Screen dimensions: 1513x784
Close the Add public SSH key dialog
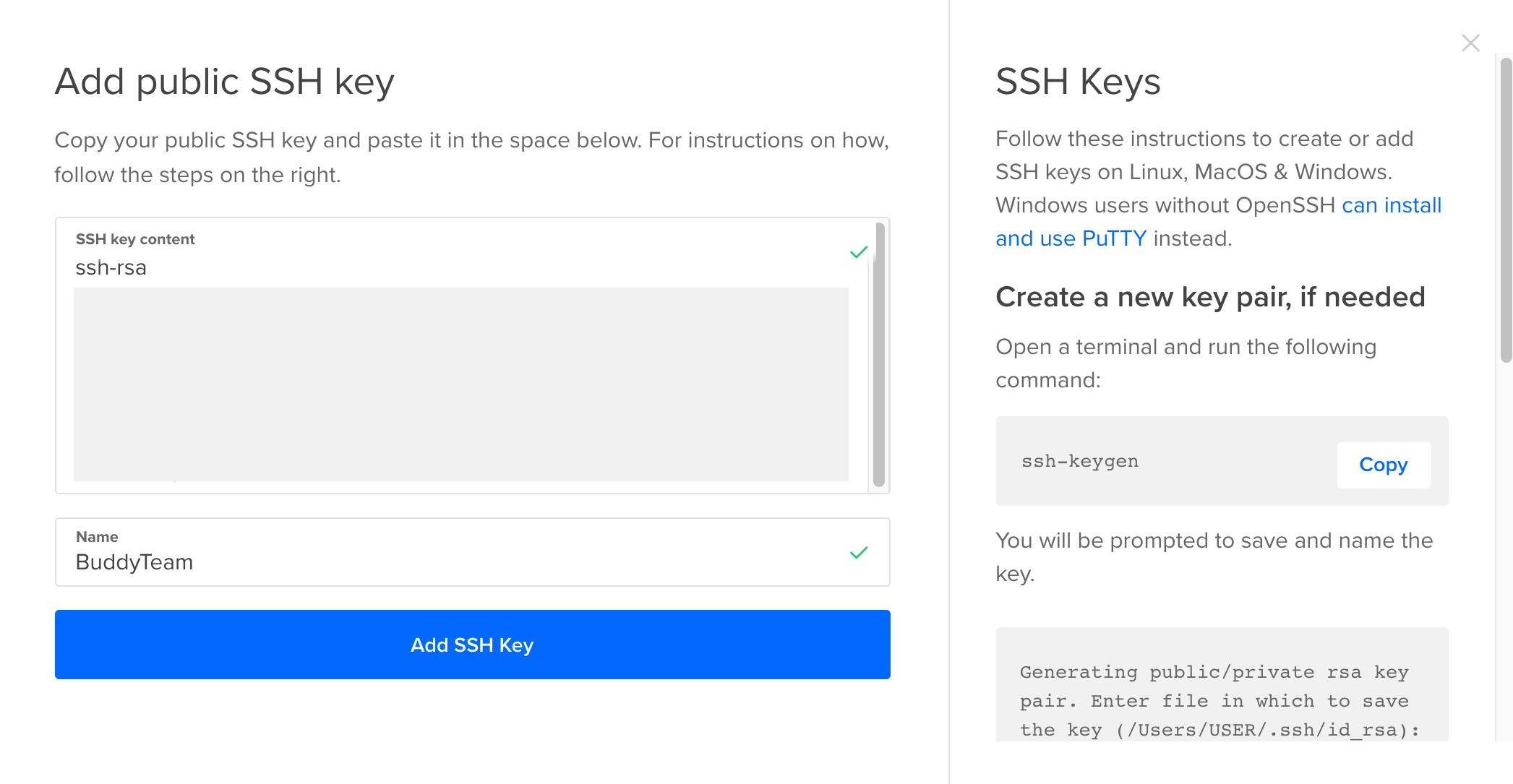[x=1470, y=43]
